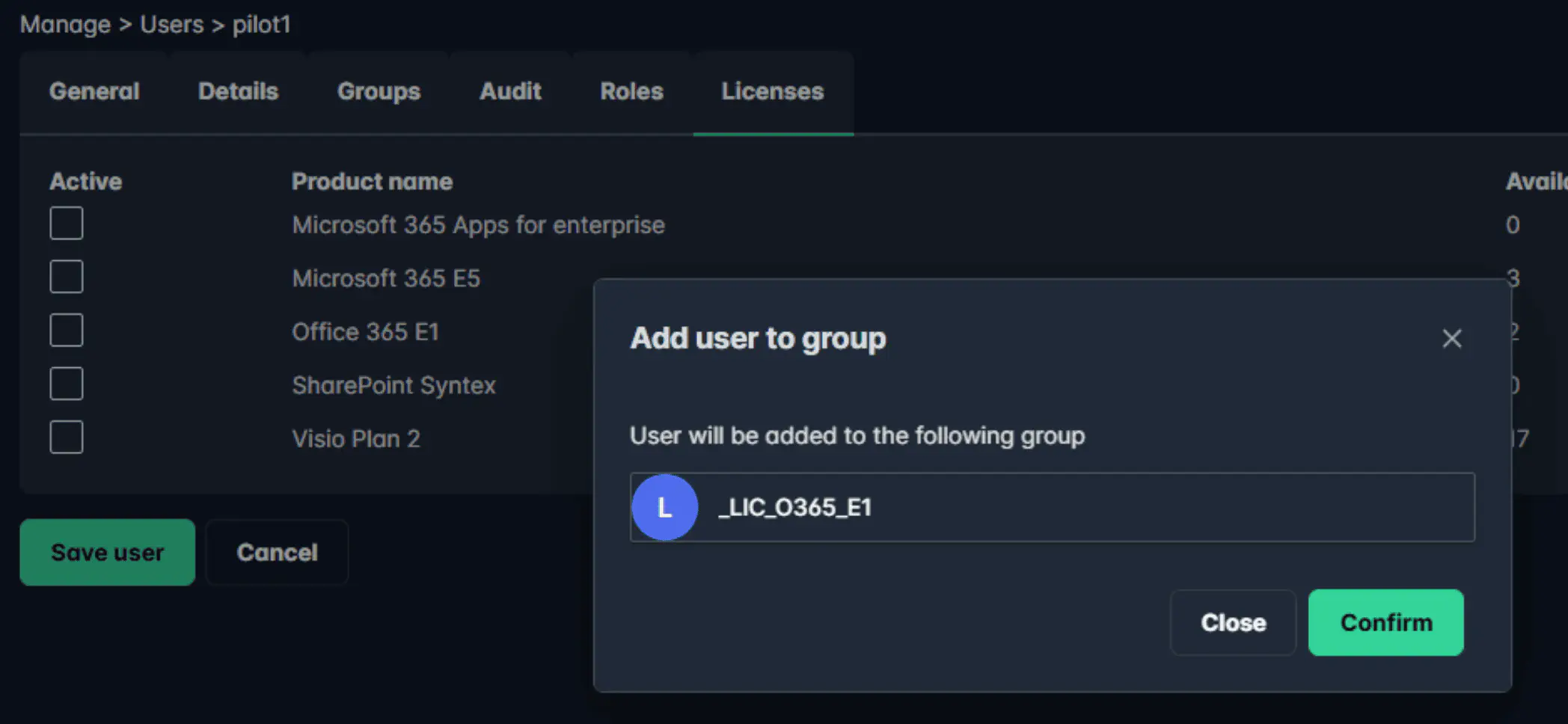Switch to the General tab
This screenshot has height=724, width=1568.
pyautogui.click(x=94, y=91)
